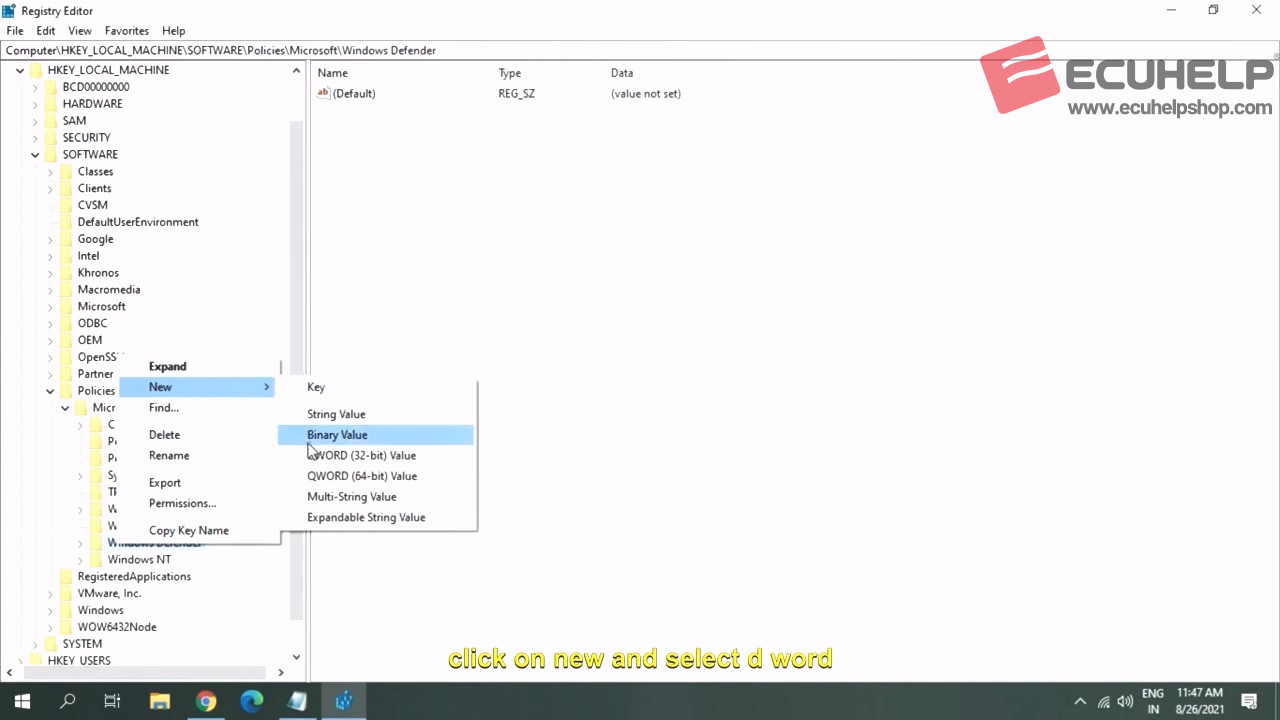Choose Find... in the context menu
This screenshot has height=720, width=1280.
point(198,408)
